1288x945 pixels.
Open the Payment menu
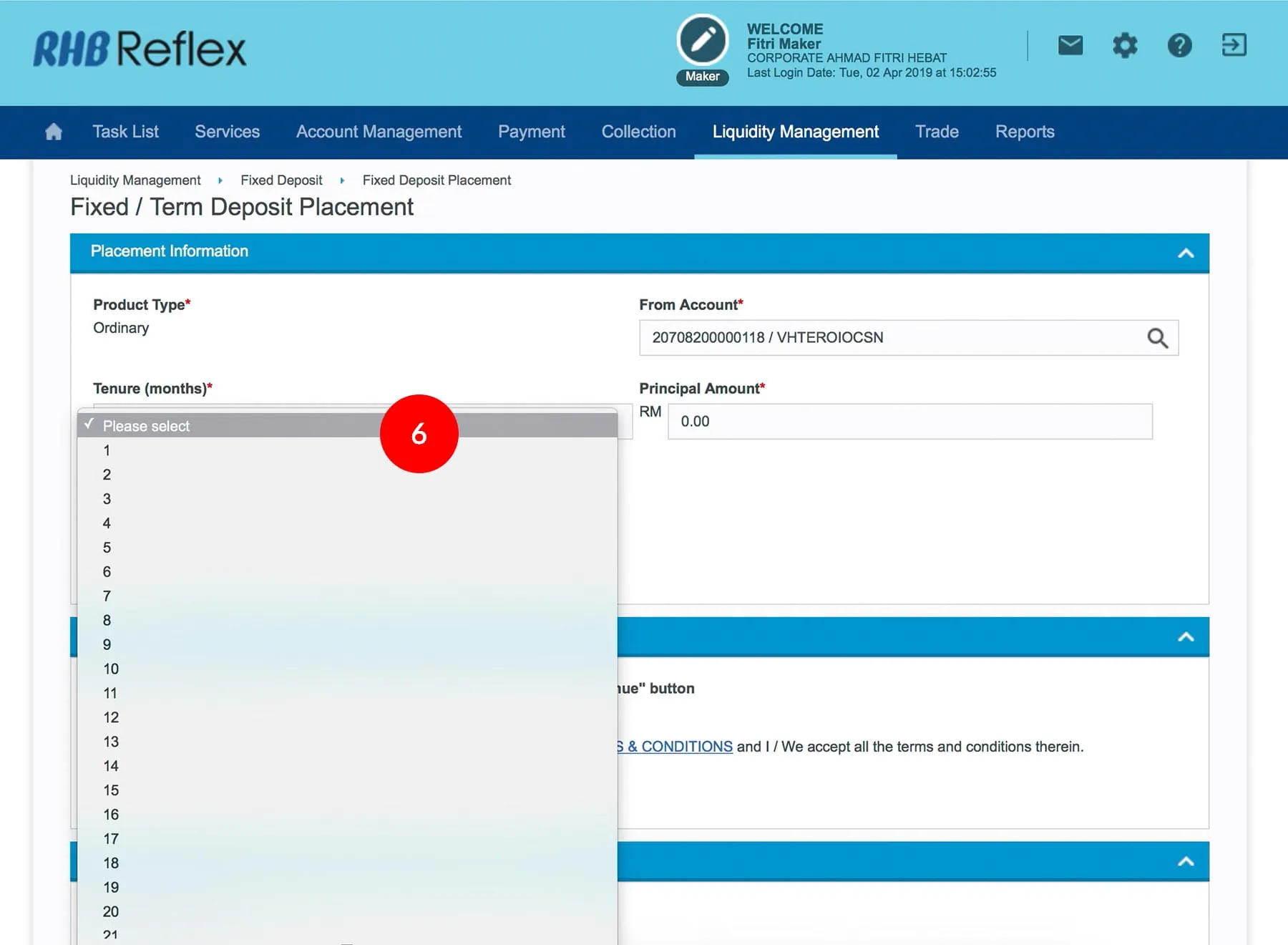(531, 132)
